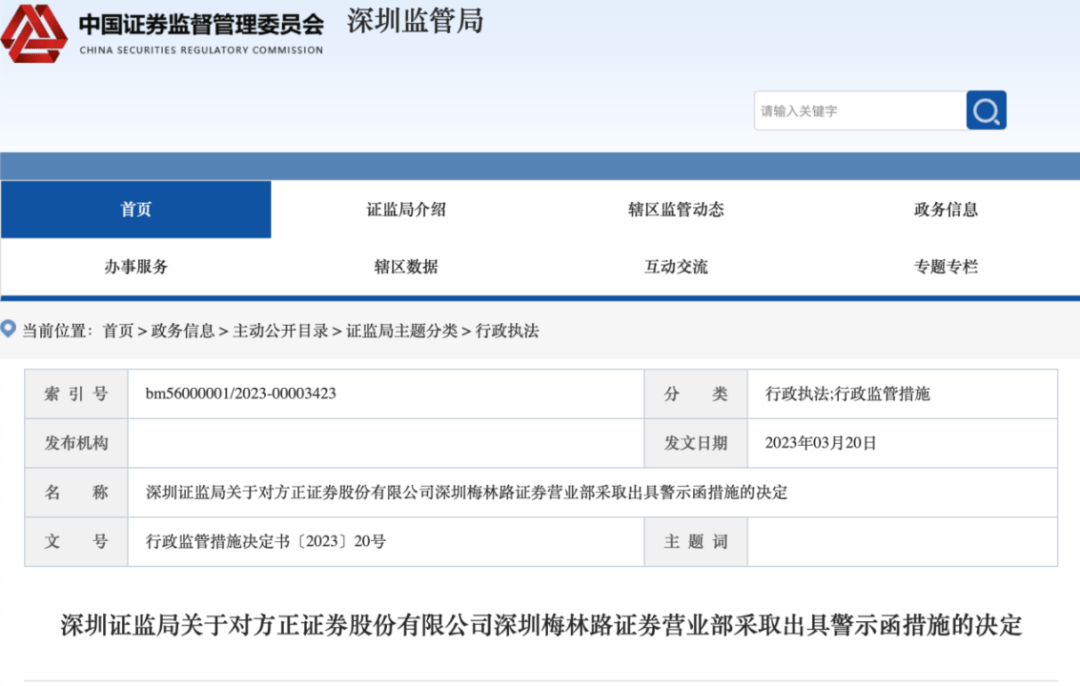Click the large article headline below the table
Screen dimensions: 1080x686
pyautogui.click(x=541, y=625)
